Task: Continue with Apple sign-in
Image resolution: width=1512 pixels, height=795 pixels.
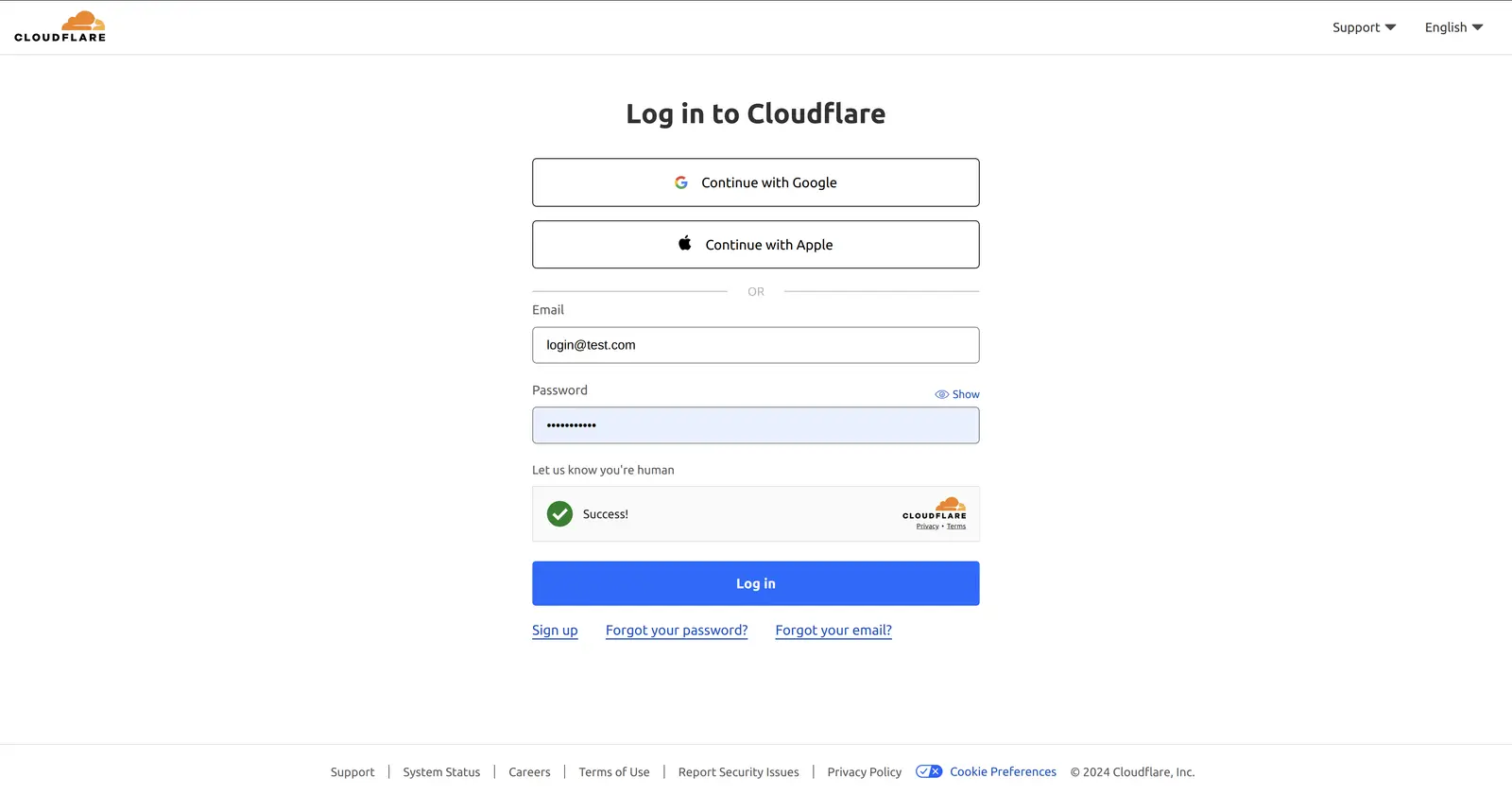Action: point(756,245)
